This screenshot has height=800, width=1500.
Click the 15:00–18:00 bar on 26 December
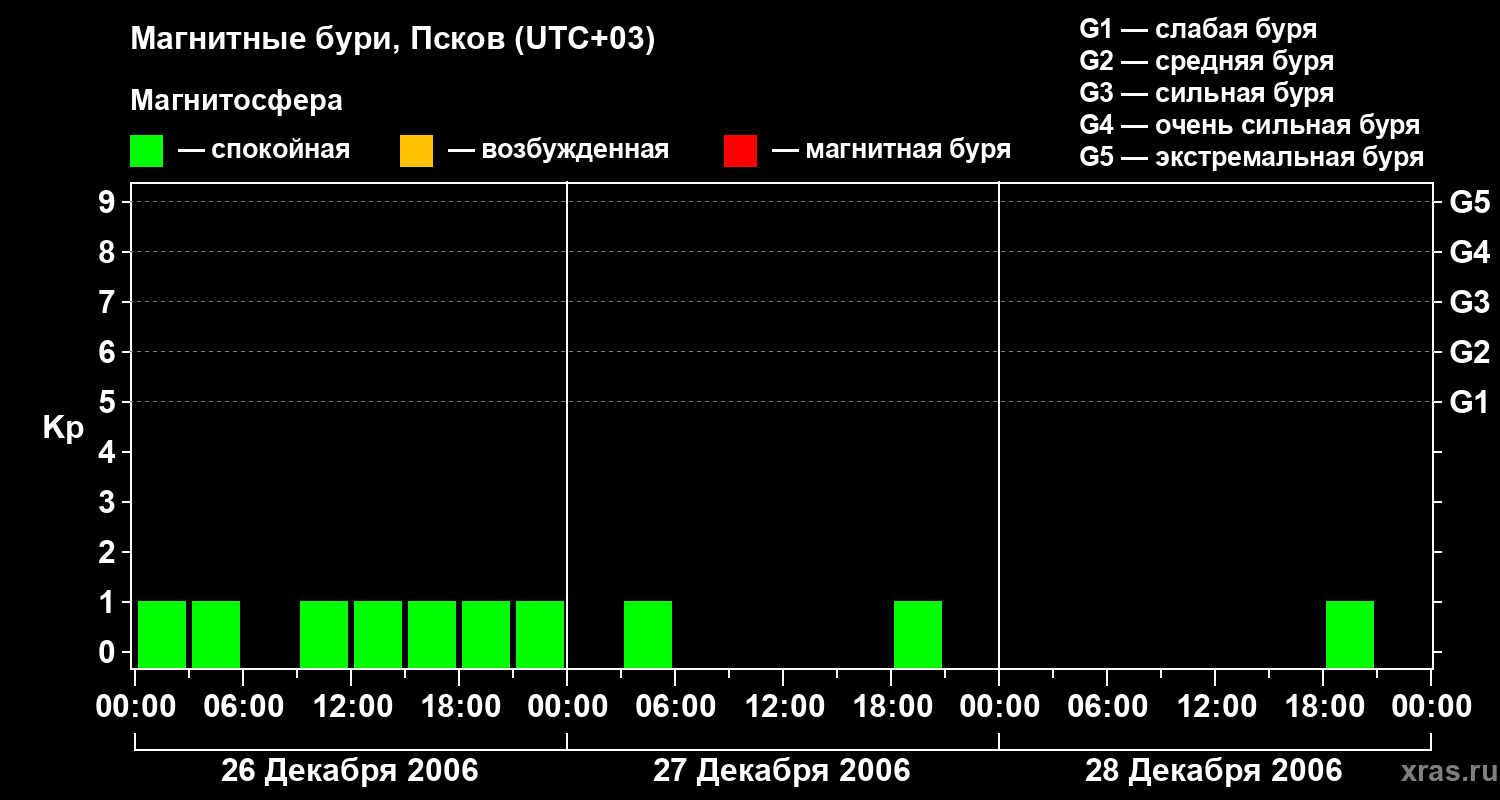click(432, 634)
